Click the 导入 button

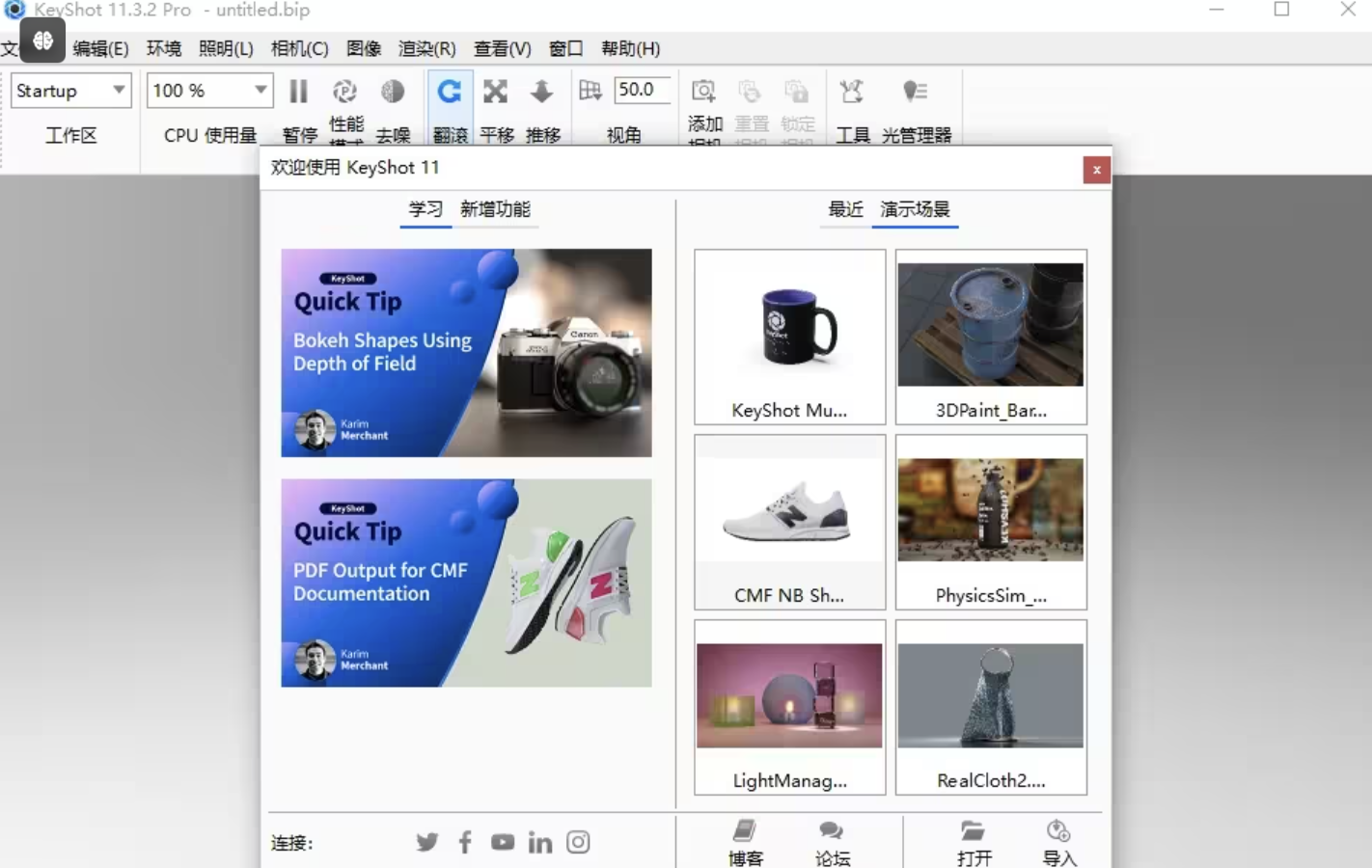click(x=1058, y=841)
